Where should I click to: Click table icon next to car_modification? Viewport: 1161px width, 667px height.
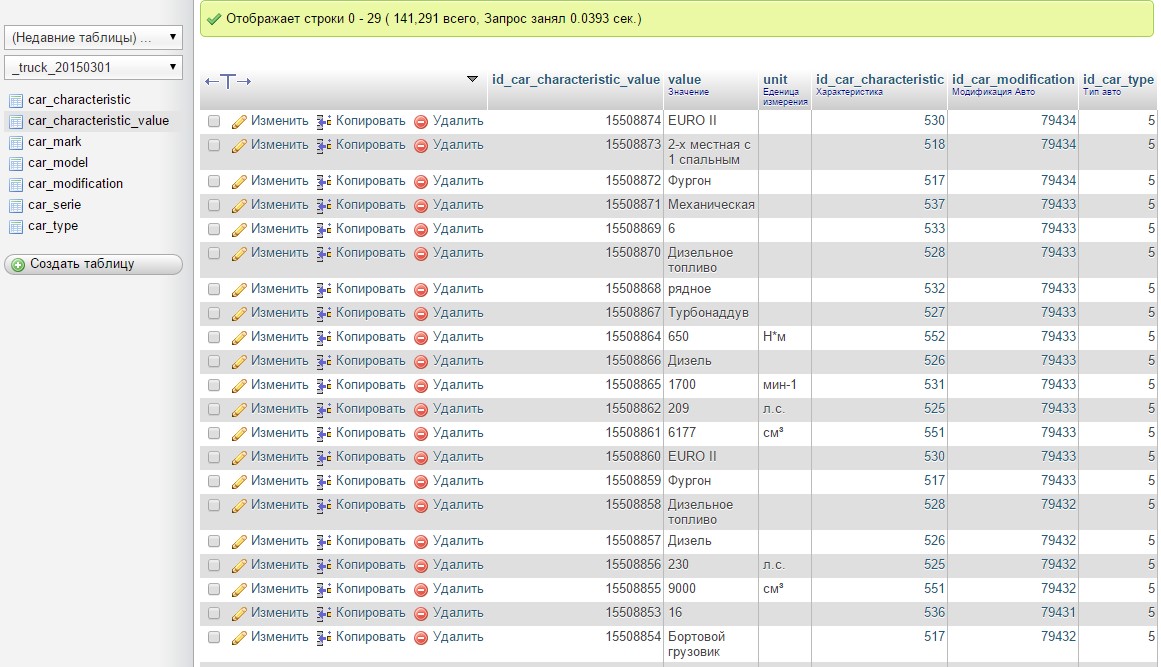[16, 184]
